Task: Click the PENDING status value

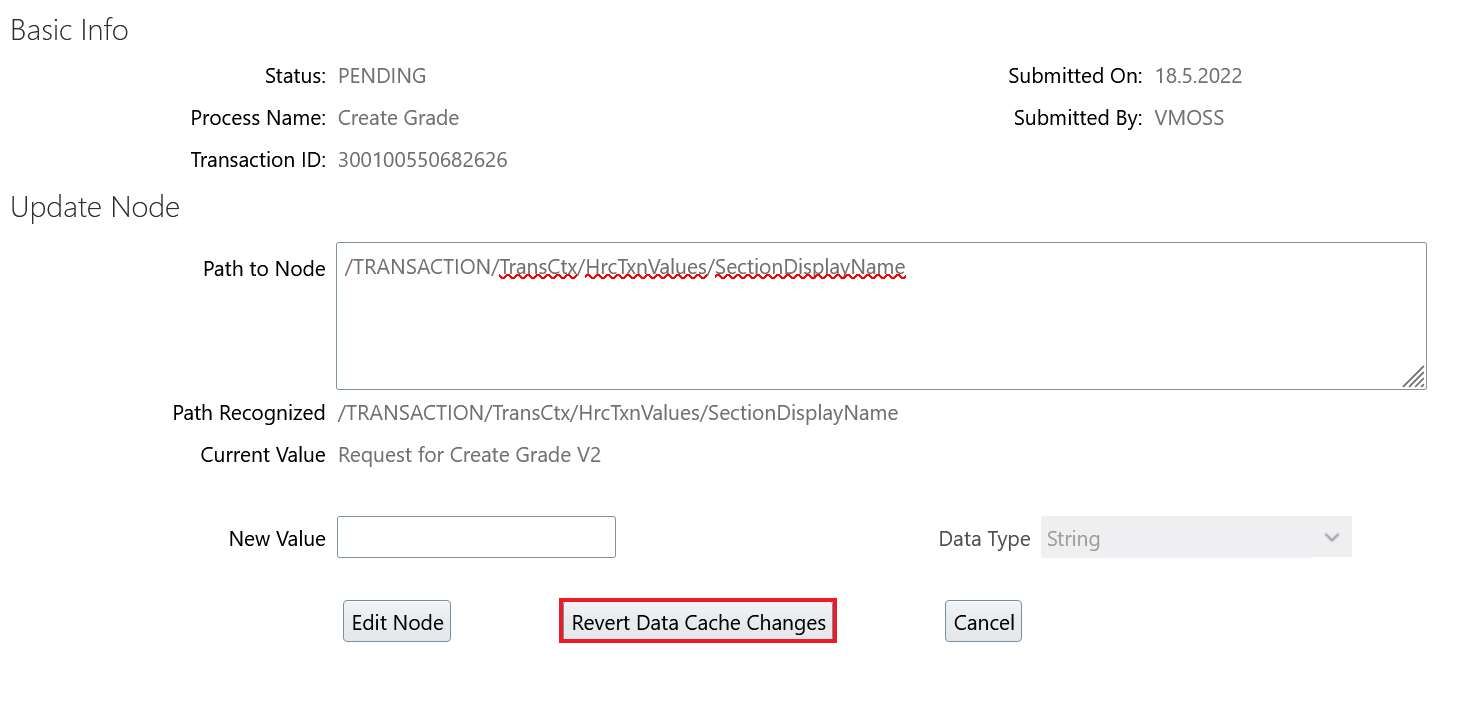Action: click(x=382, y=76)
